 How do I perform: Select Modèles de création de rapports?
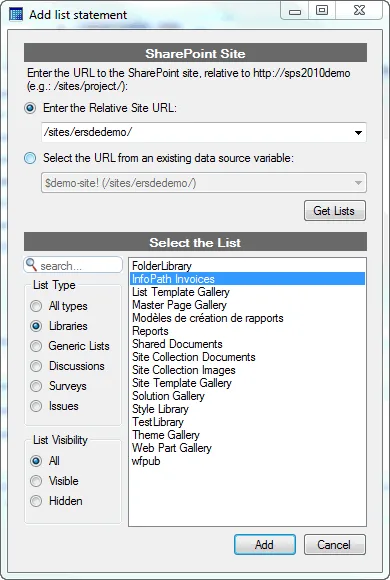[247, 318]
